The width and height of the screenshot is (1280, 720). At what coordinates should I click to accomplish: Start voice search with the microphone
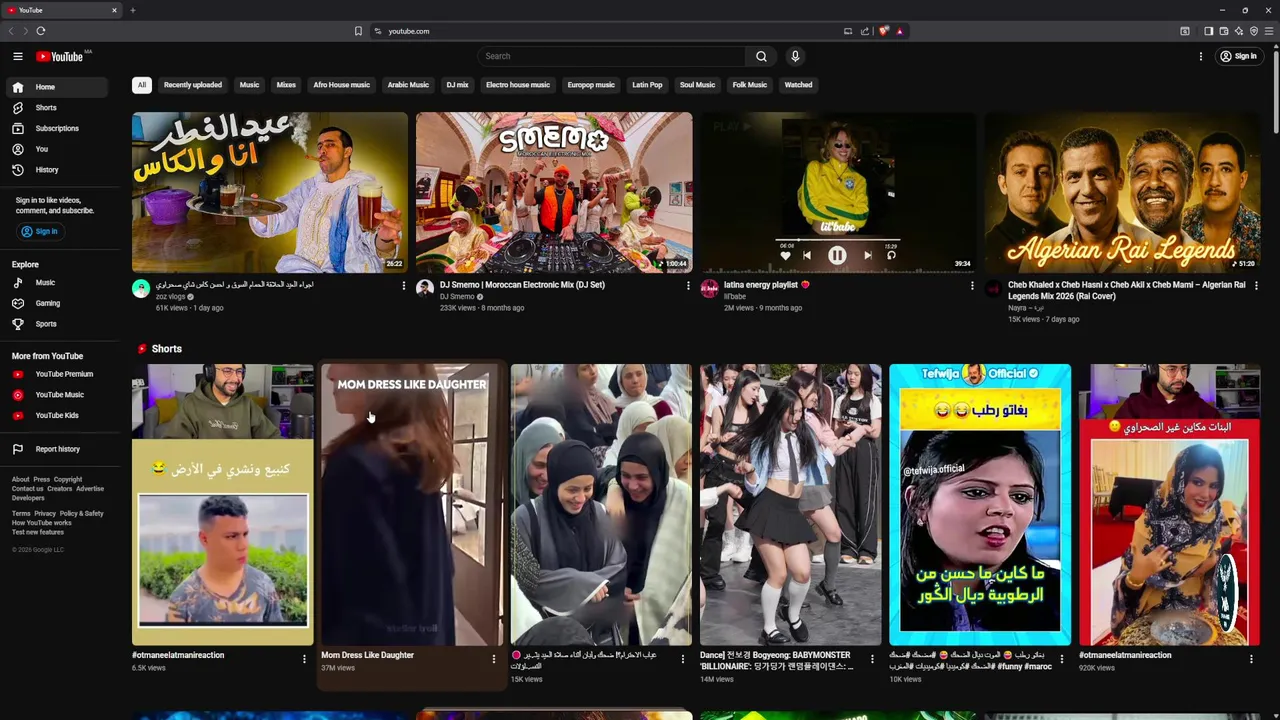795,56
